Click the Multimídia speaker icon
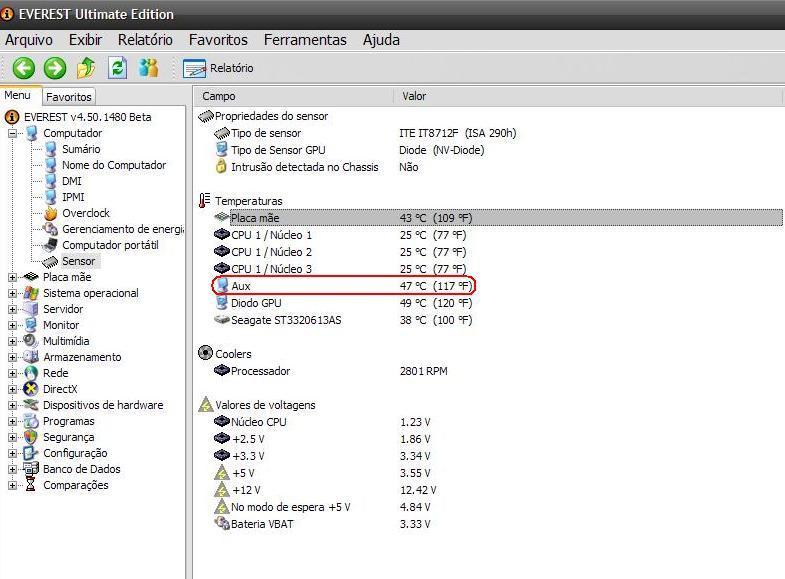The image size is (785, 579). [31, 341]
